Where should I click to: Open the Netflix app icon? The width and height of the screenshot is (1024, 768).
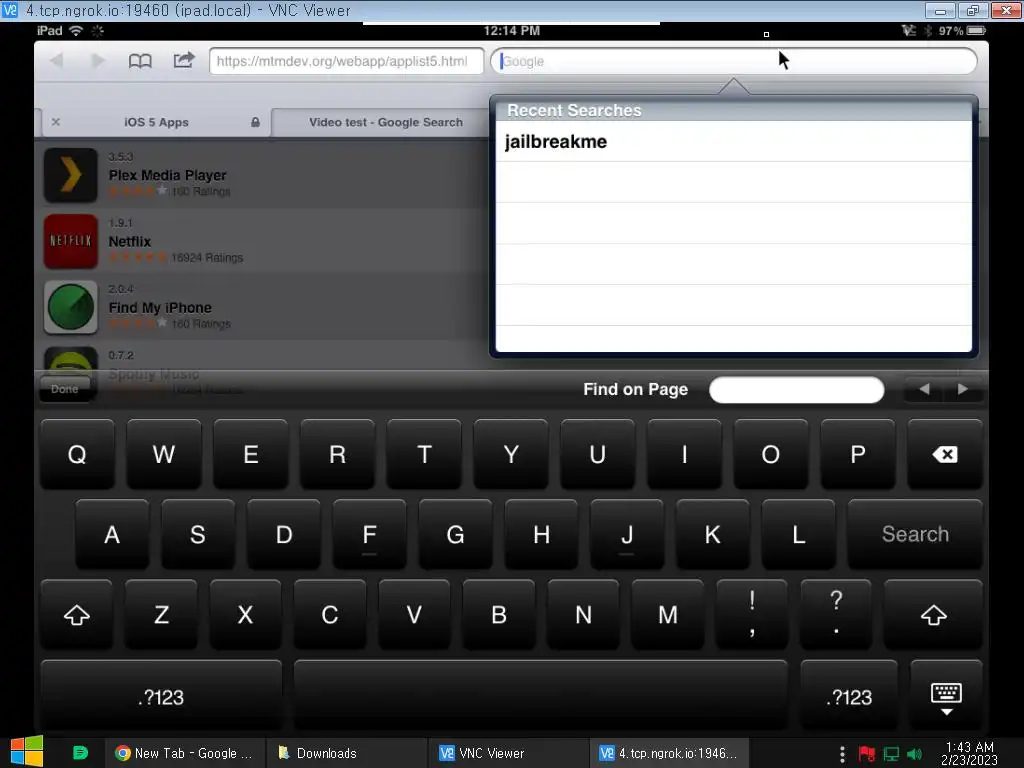(x=71, y=241)
